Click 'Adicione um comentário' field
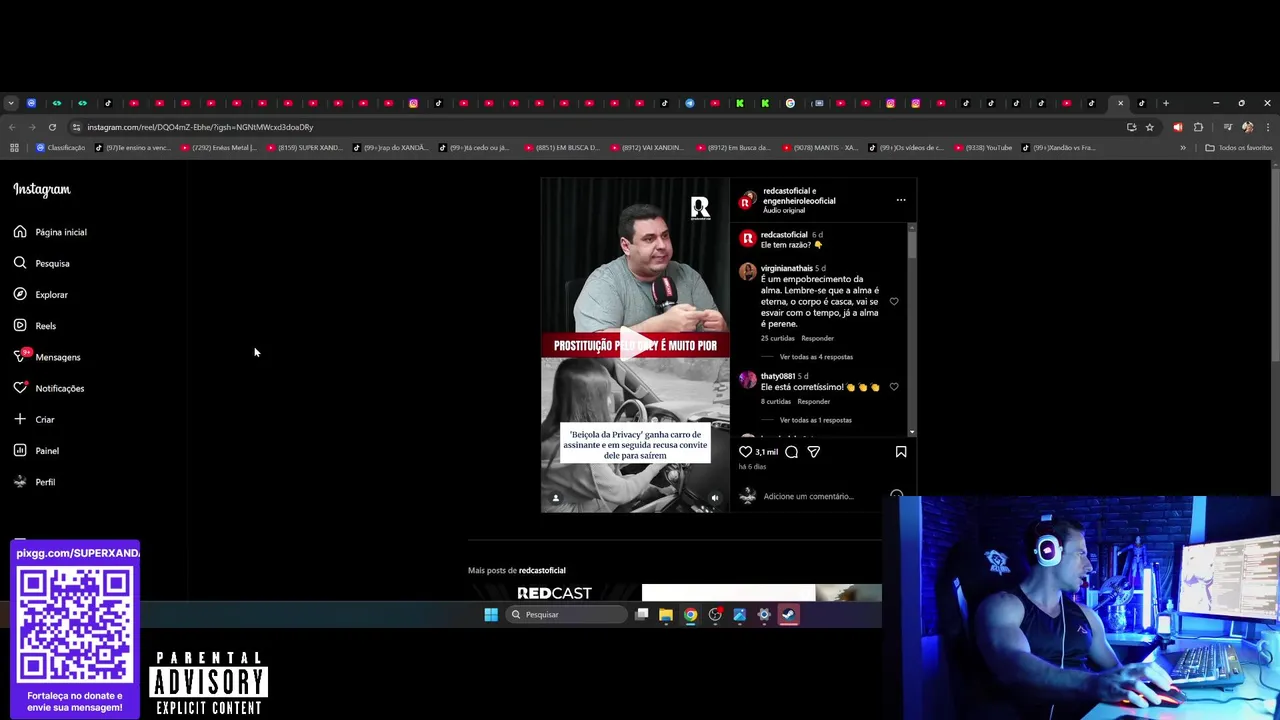This screenshot has width=1280, height=720. pyautogui.click(x=808, y=496)
